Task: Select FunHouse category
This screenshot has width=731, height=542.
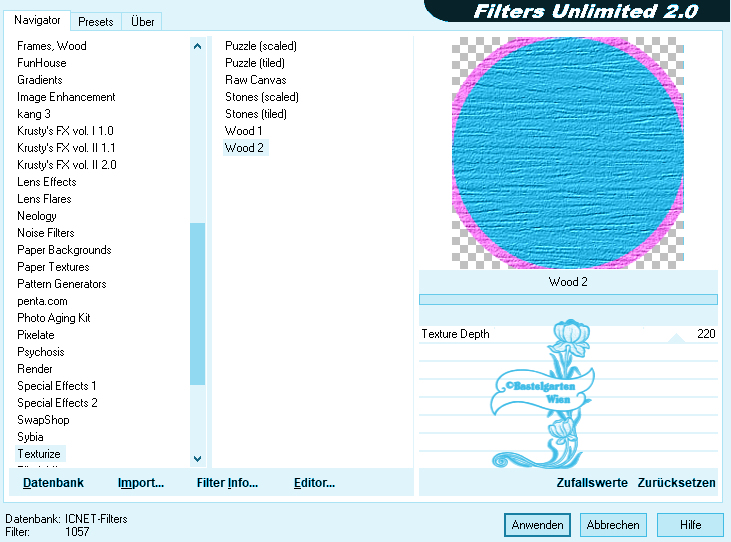Action: click(41, 63)
